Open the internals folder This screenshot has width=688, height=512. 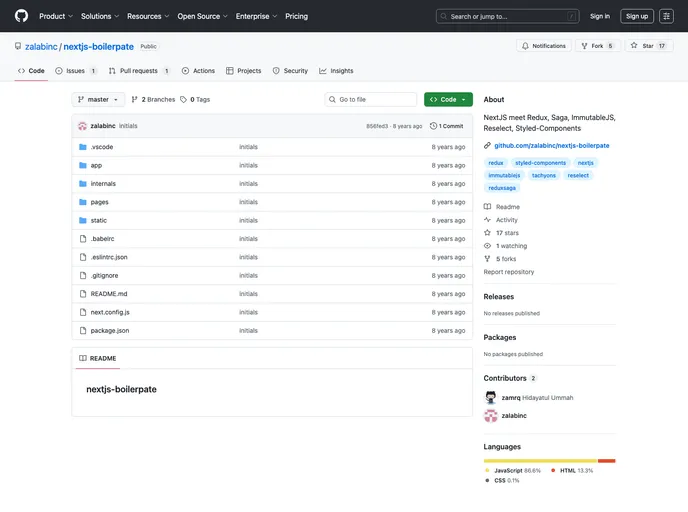103,184
